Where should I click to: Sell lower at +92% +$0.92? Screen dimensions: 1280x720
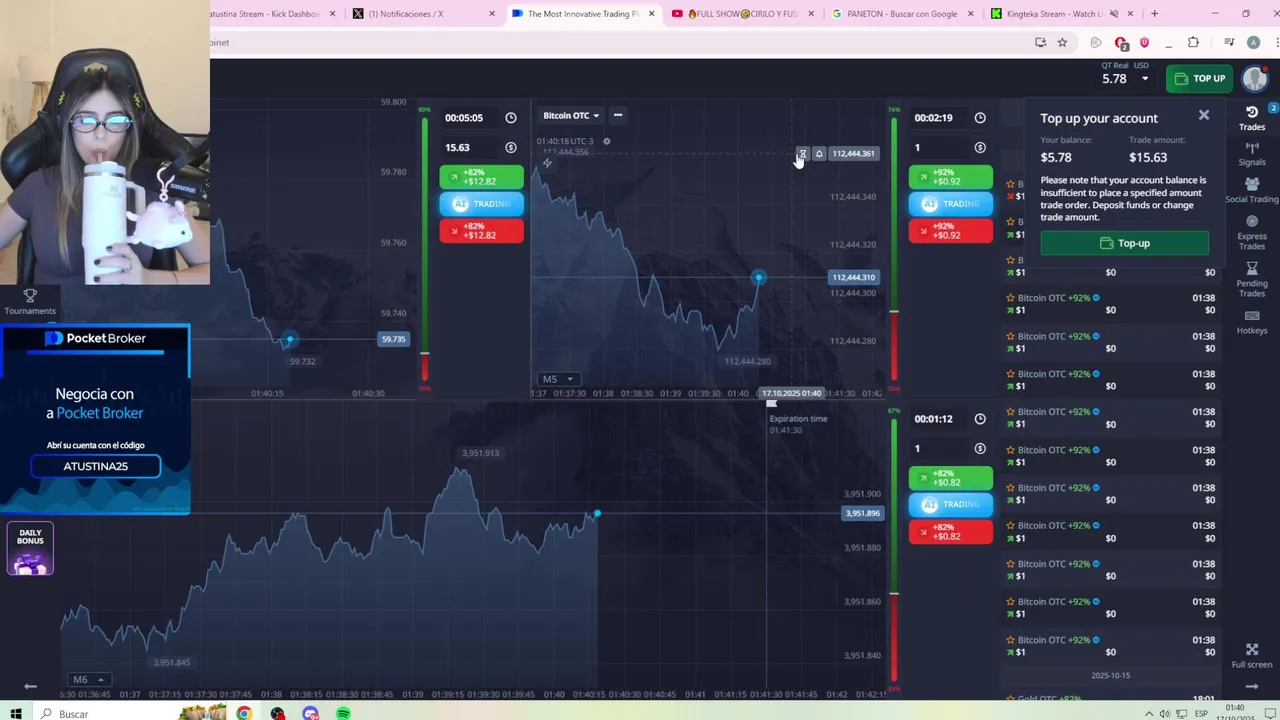(950, 230)
